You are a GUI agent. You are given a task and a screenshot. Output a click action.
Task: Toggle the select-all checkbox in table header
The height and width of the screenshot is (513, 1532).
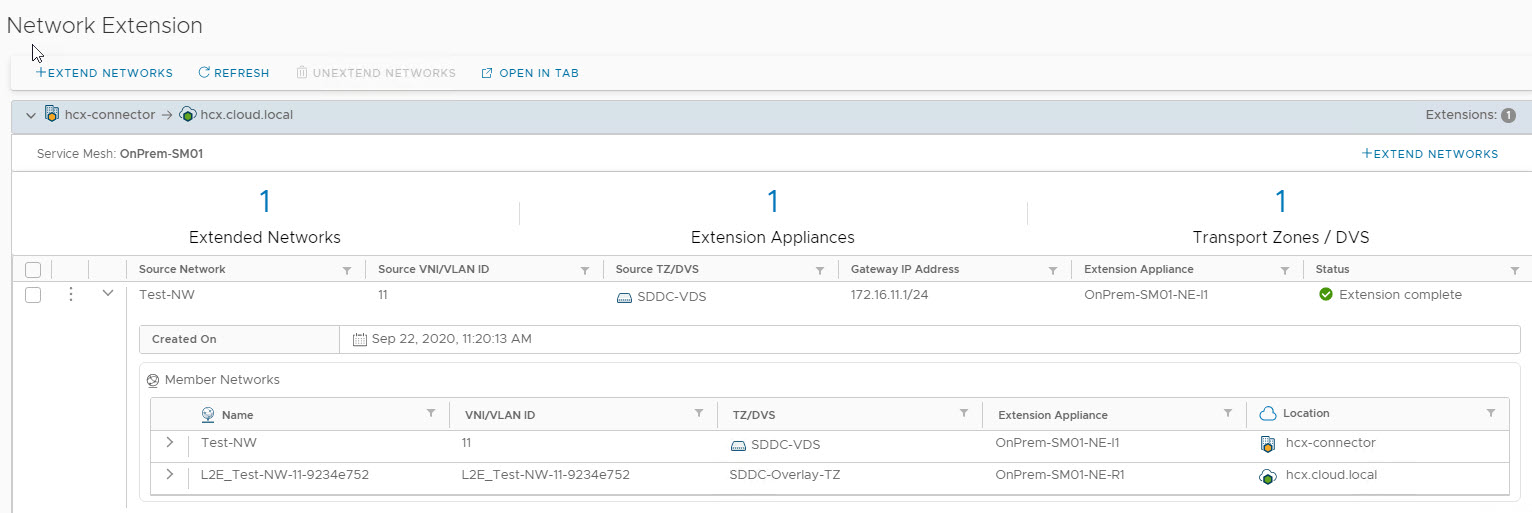33,270
